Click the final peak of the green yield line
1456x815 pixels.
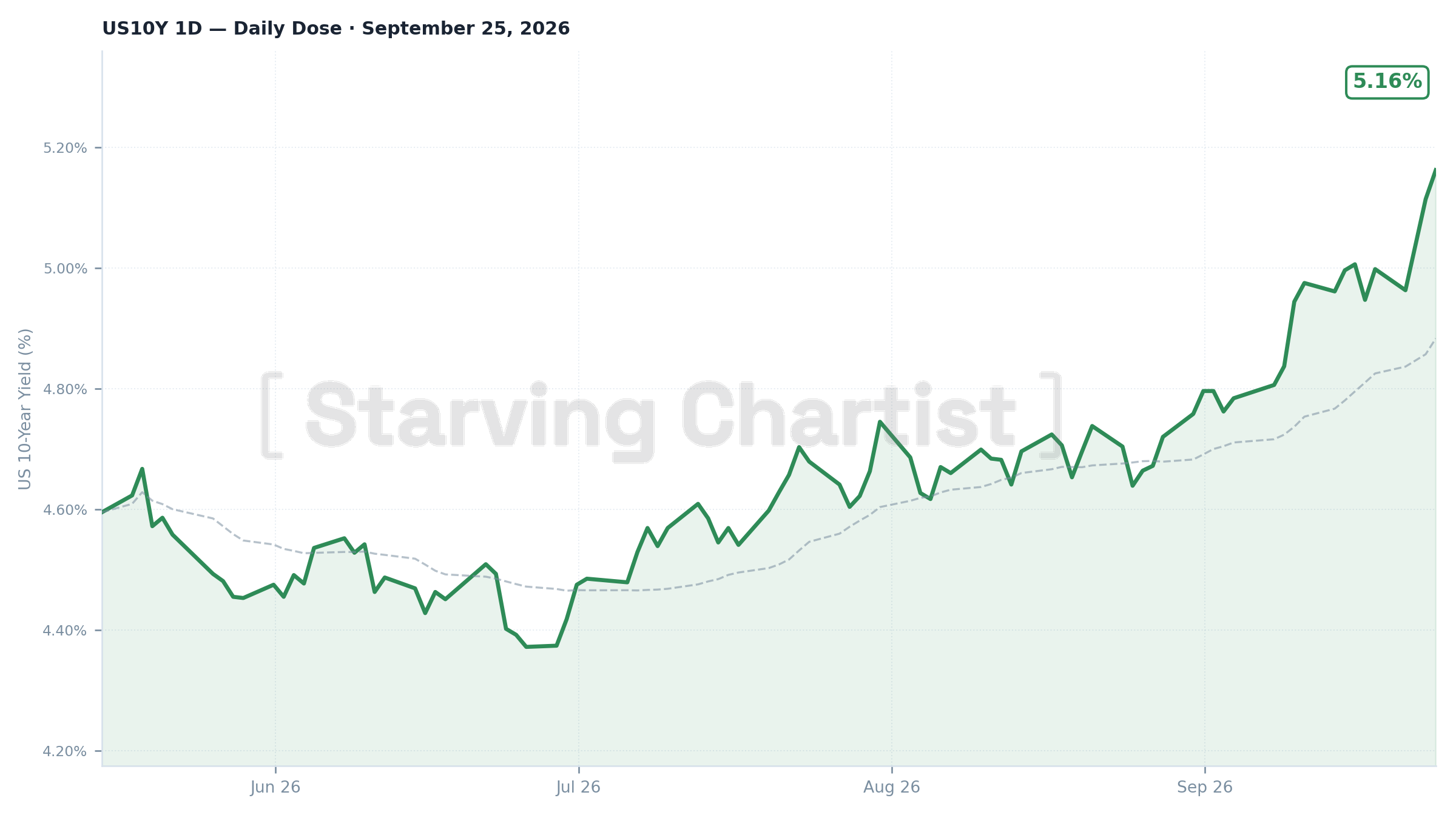coord(1435,170)
